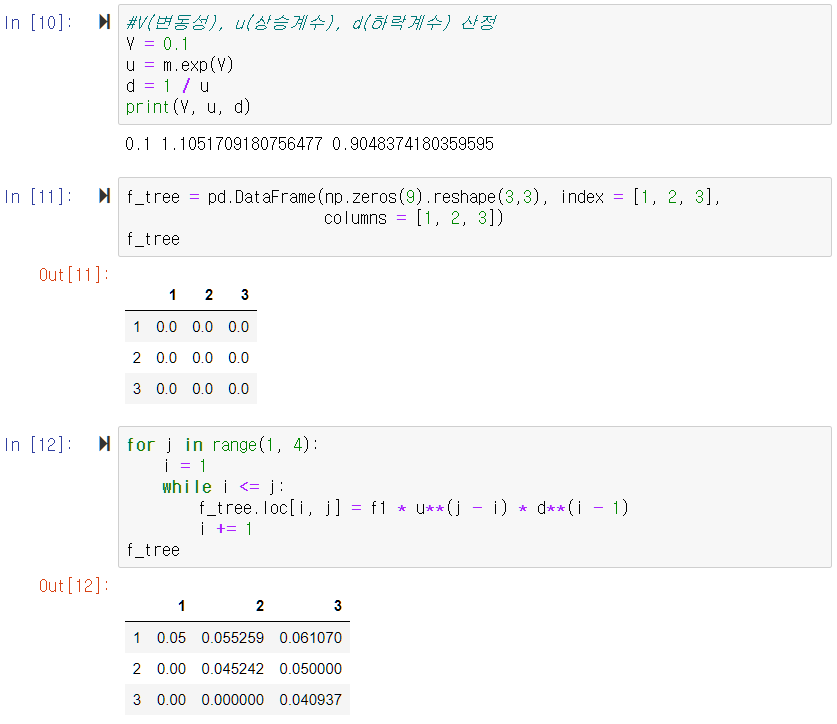Click inside the code cell with the for loop
The width and height of the screenshot is (837, 724).
[475, 497]
